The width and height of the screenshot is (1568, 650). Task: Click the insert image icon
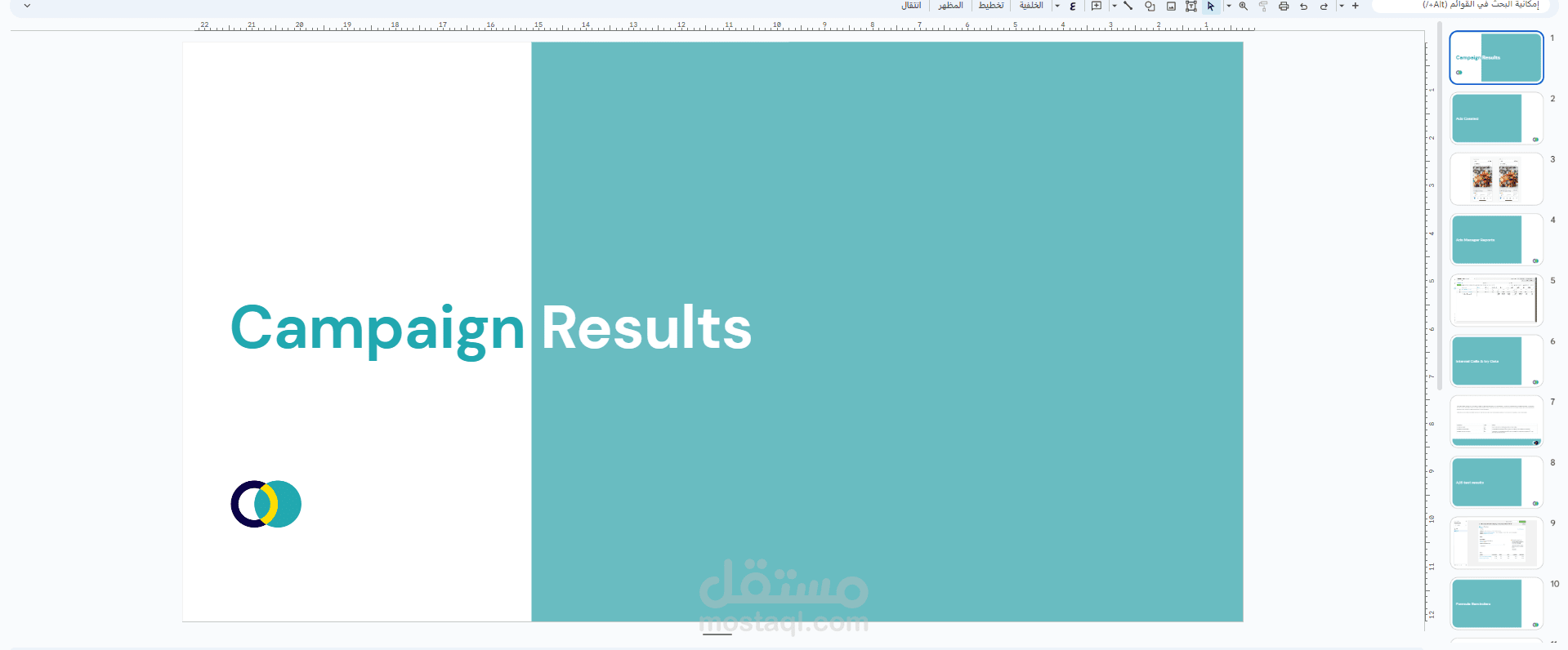pos(1171,6)
